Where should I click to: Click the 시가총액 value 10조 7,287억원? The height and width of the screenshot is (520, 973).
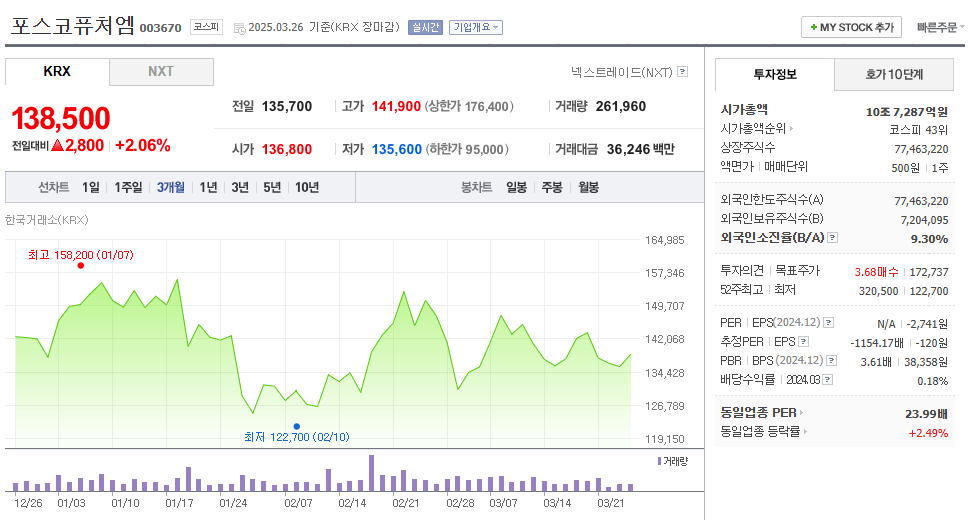(907, 112)
